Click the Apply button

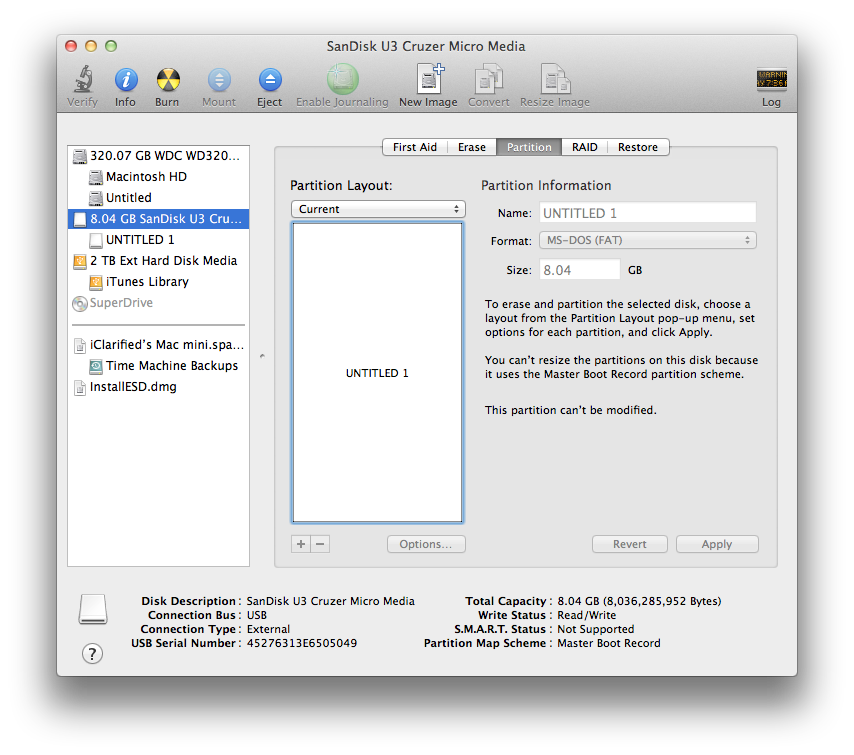point(716,544)
